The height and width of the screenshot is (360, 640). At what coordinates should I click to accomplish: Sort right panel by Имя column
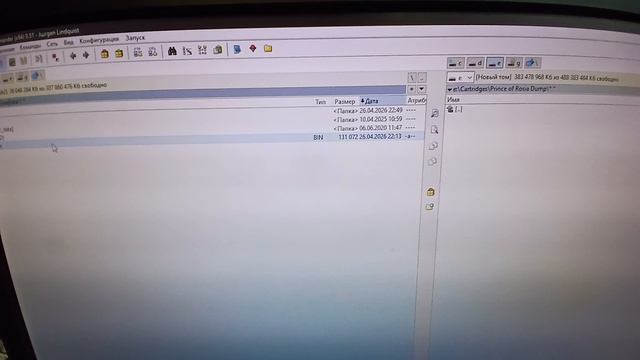[x=453, y=99]
